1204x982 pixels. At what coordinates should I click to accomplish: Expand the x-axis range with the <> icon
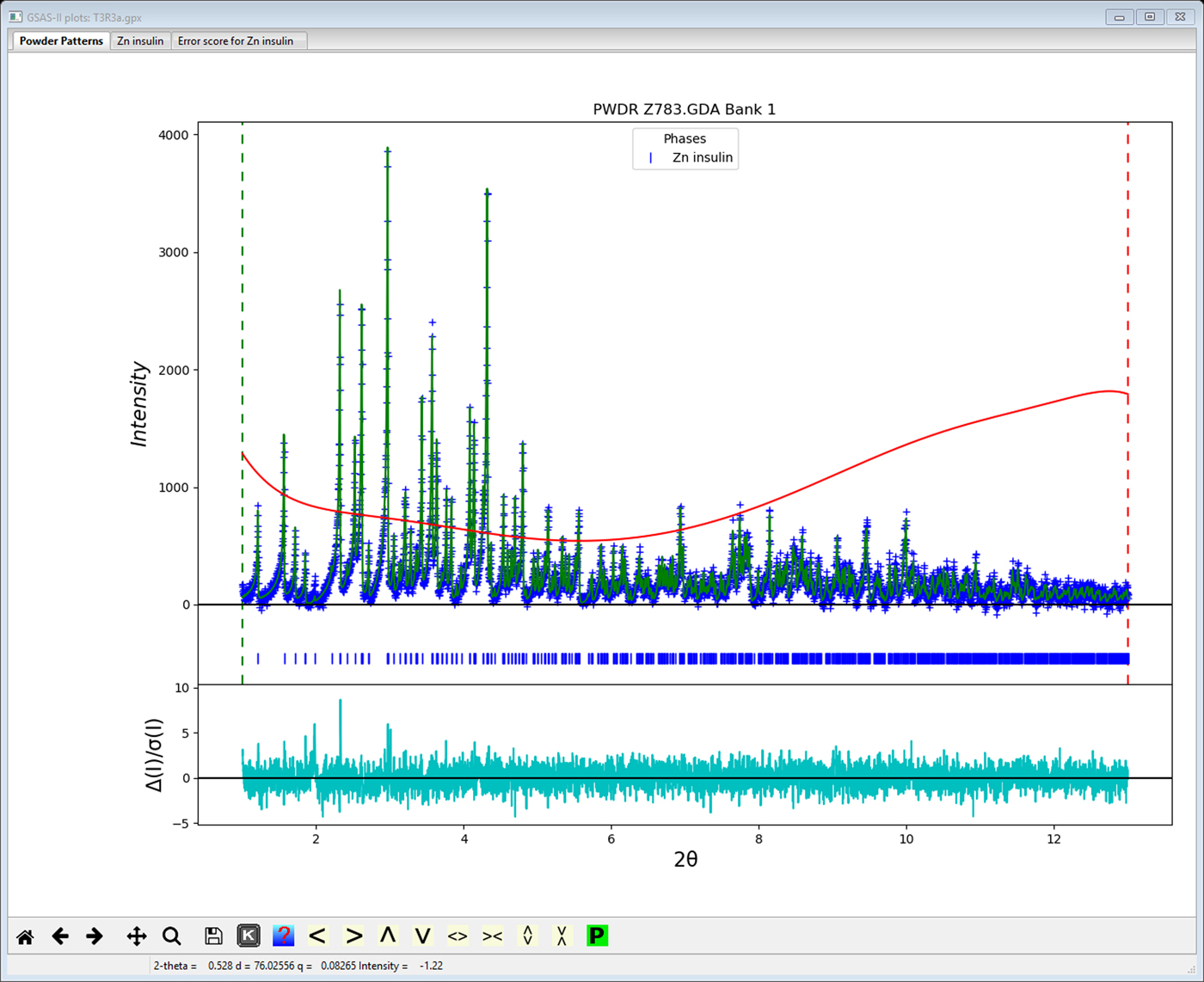pyautogui.click(x=458, y=936)
